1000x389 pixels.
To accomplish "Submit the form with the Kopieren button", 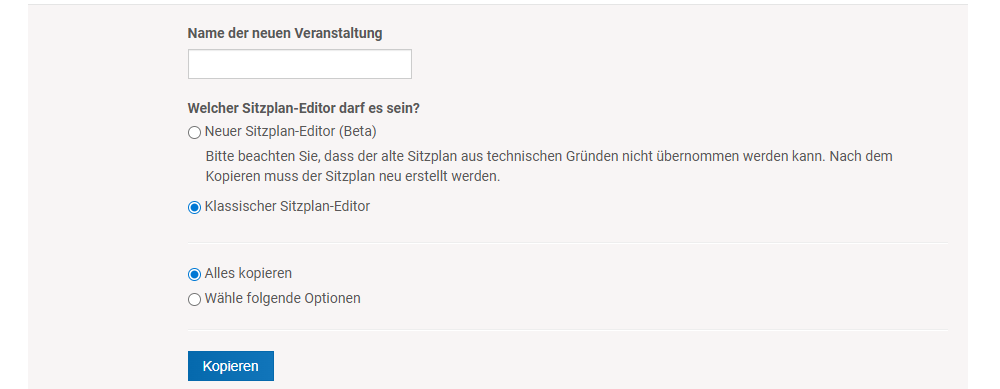I will tap(231, 366).
